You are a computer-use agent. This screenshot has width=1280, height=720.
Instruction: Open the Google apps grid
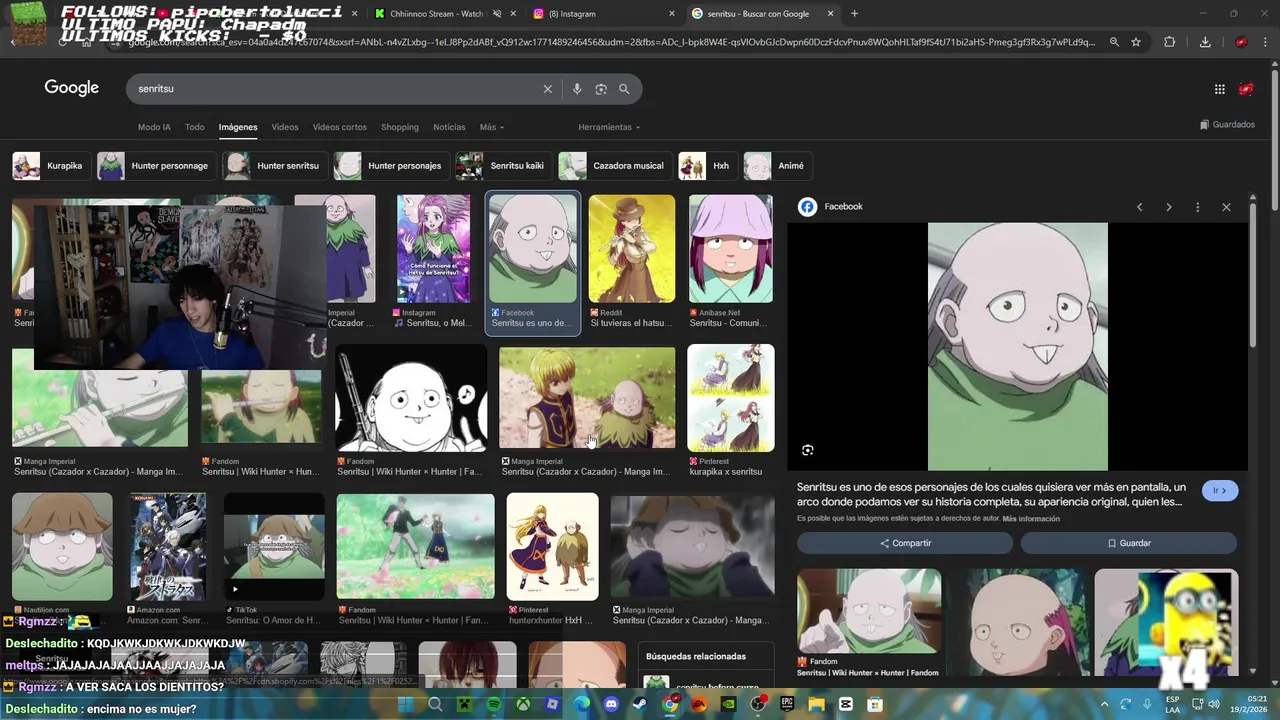(x=1219, y=89)
